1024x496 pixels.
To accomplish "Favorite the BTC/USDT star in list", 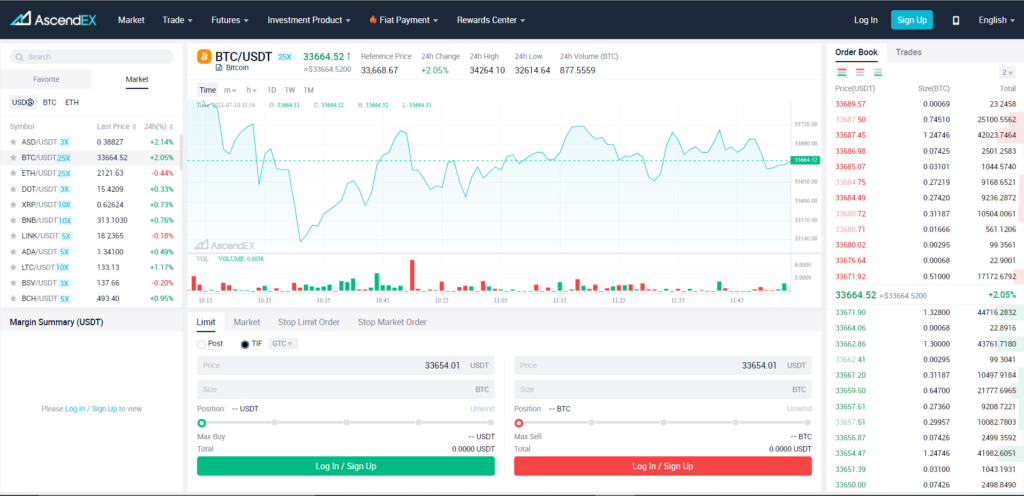I will [13, 157].
